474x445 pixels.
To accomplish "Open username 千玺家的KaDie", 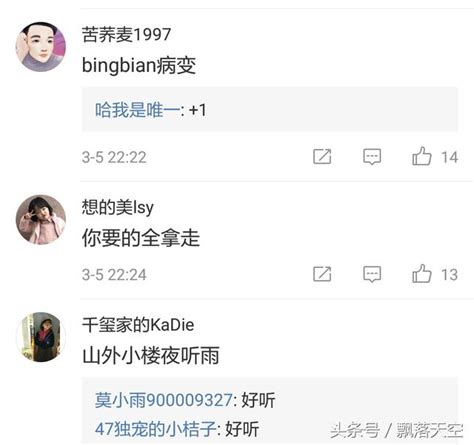I will (138, 325).
